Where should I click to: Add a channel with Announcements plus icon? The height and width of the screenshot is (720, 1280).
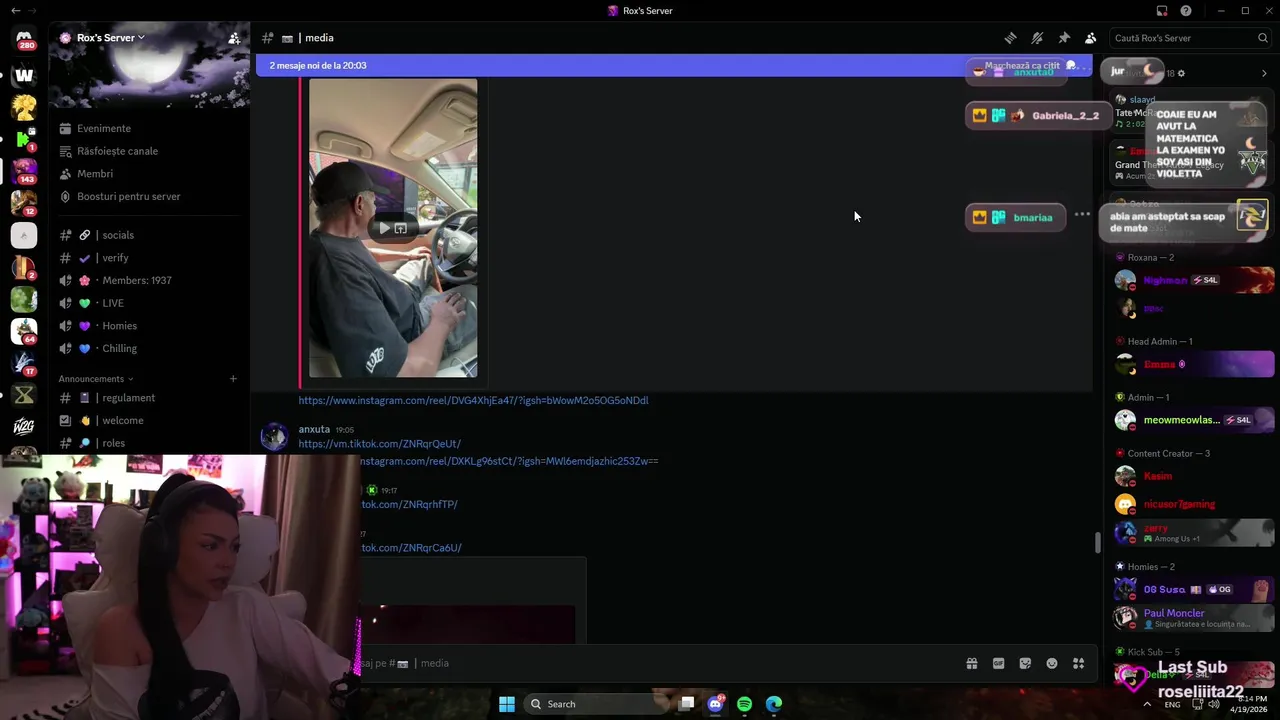tap(233, 379)
